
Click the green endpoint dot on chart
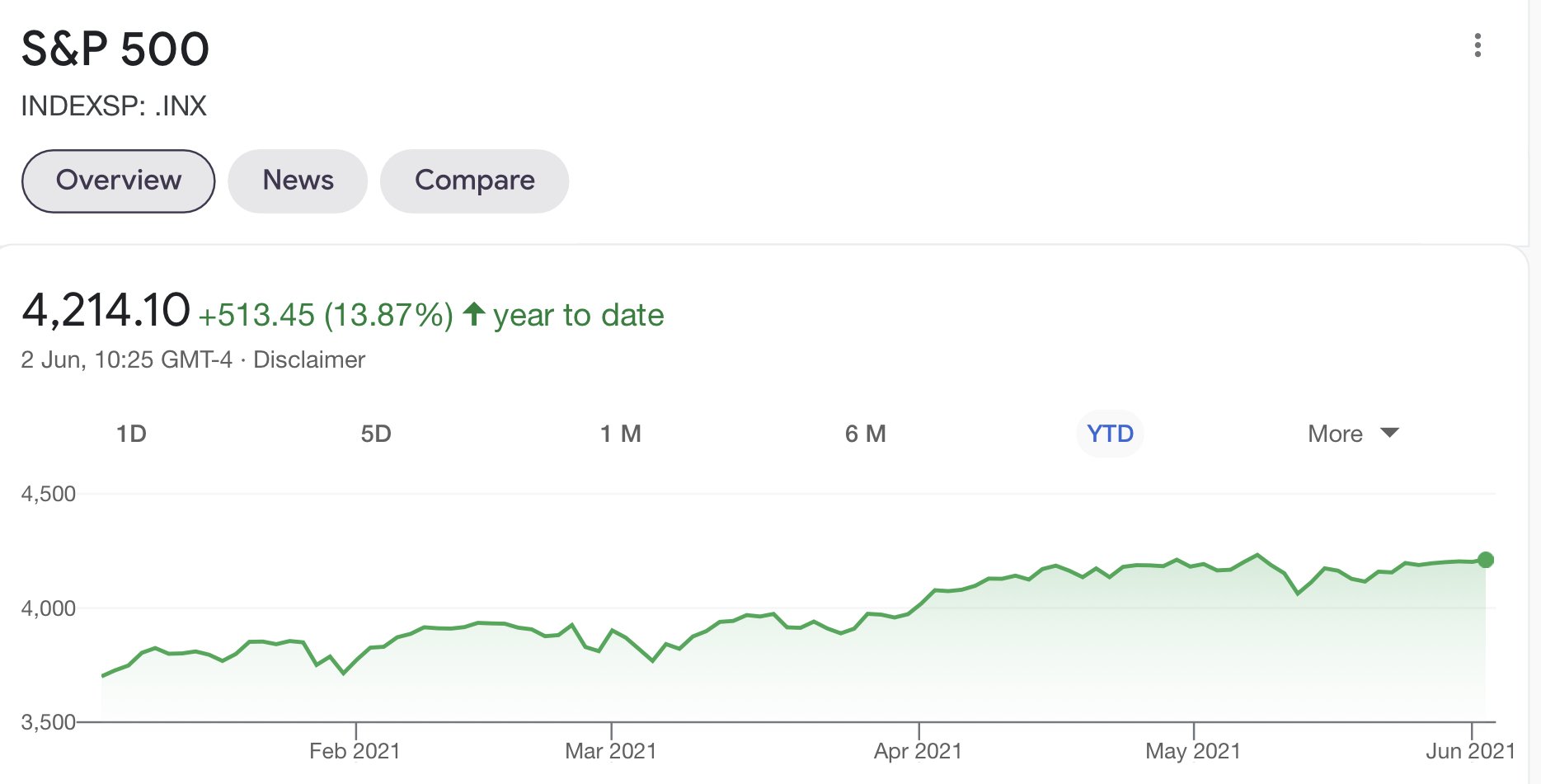pyautogui.click(x=1486, y=560)
